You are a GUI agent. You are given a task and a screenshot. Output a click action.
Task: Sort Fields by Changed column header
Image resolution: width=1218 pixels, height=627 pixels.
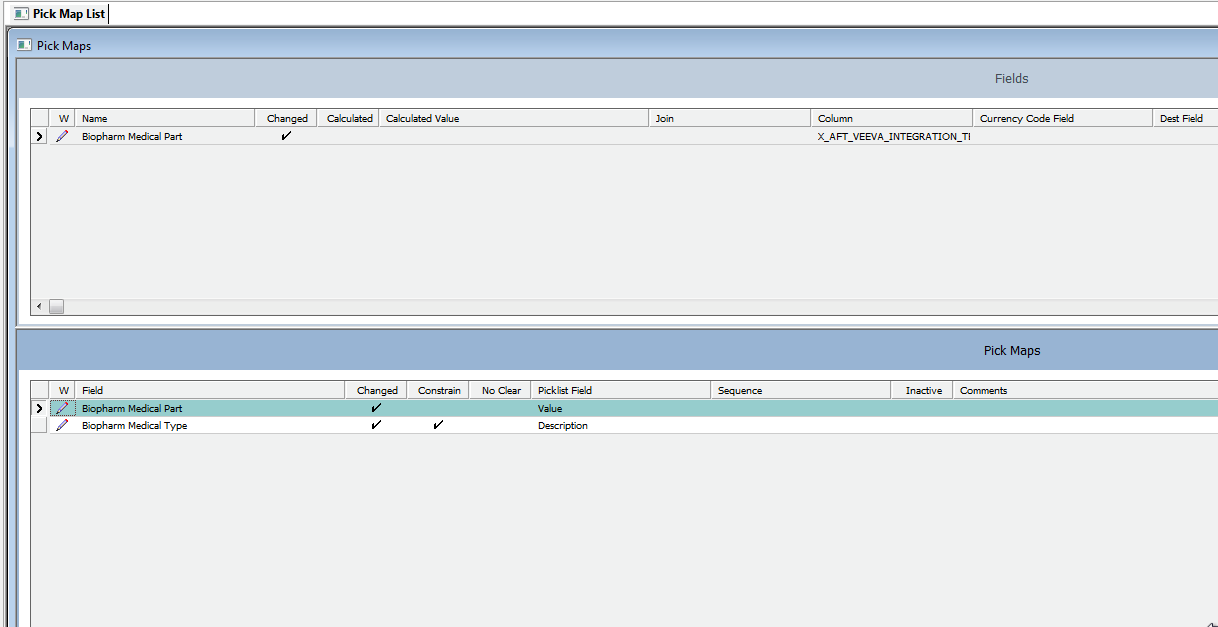[287, 118]
